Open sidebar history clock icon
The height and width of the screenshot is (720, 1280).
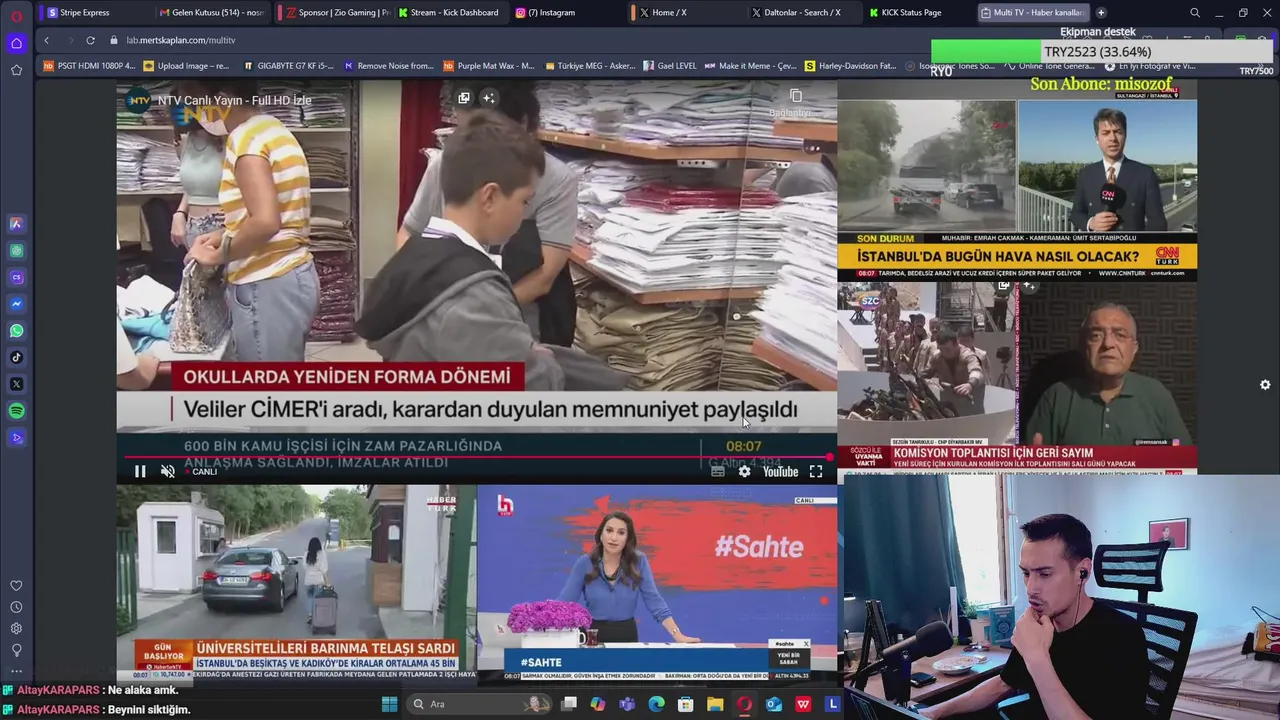pyautogui.click(x=16, y=607)
